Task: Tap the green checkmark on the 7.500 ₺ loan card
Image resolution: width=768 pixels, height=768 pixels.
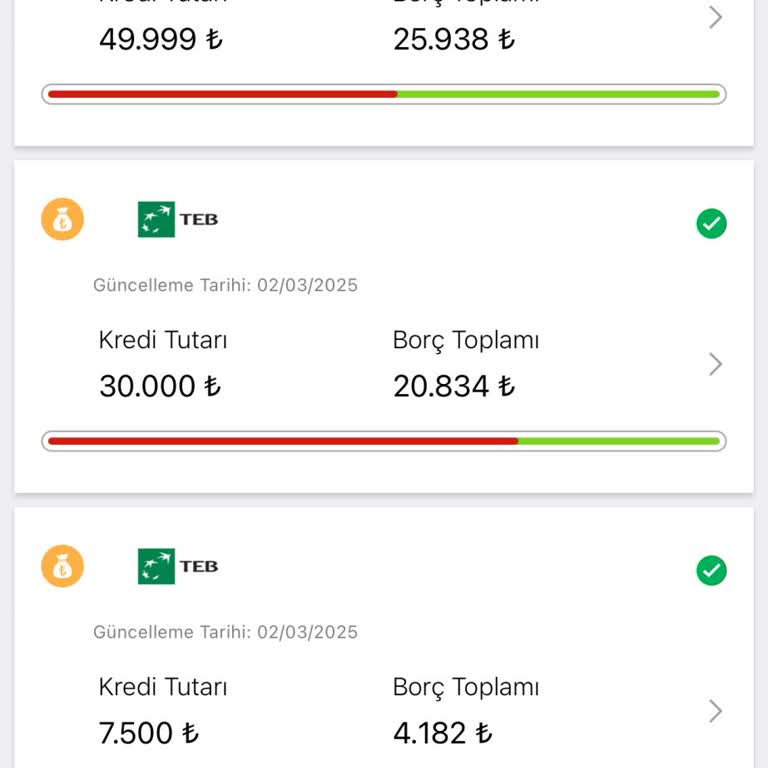Action: click(x=711, y=571)
